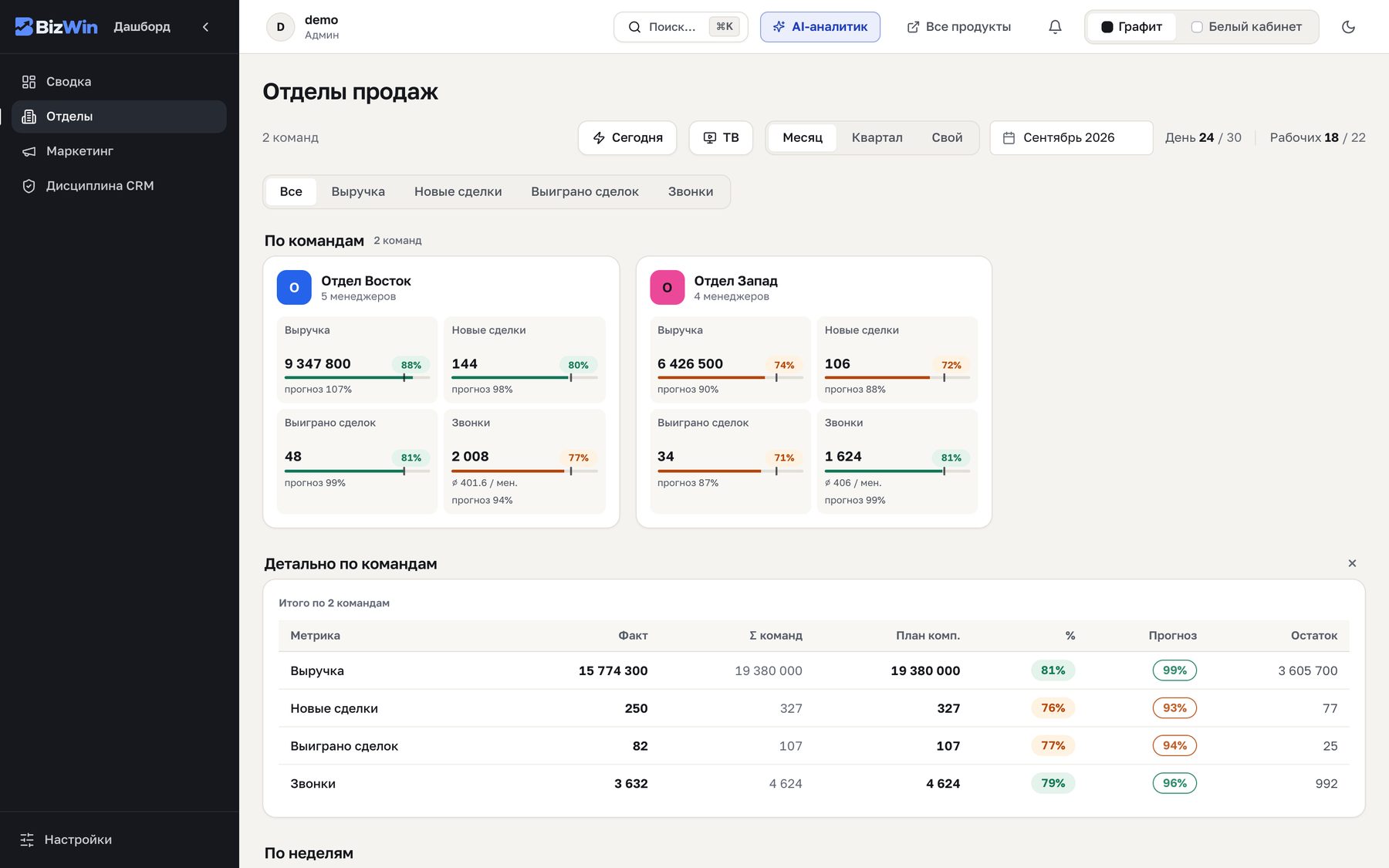Select the Квартал period

(877, 138)
